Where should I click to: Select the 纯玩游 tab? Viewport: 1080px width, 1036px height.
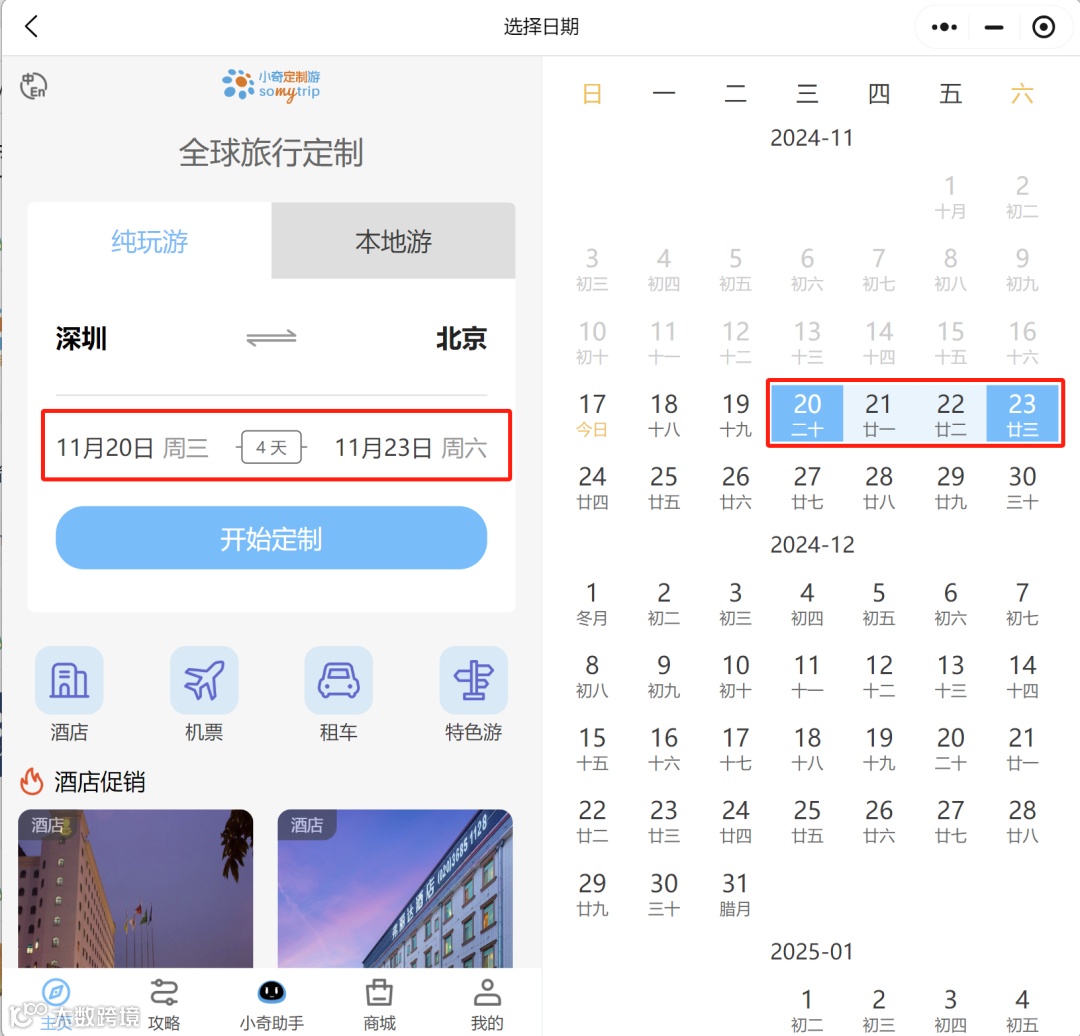click(149, 241)
